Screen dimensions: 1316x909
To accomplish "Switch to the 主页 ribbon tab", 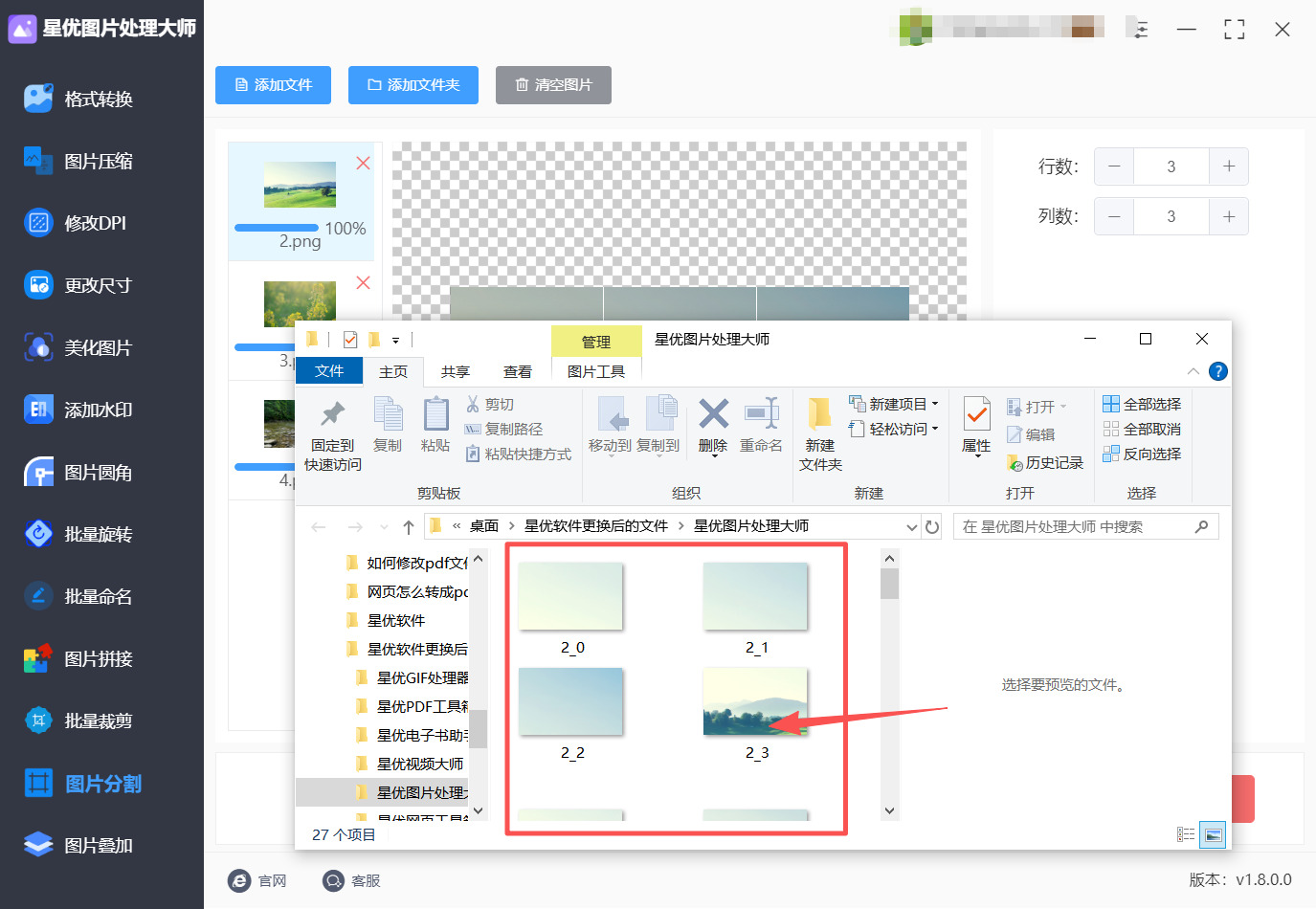I will pyautogui.click(x=393, y=371).
